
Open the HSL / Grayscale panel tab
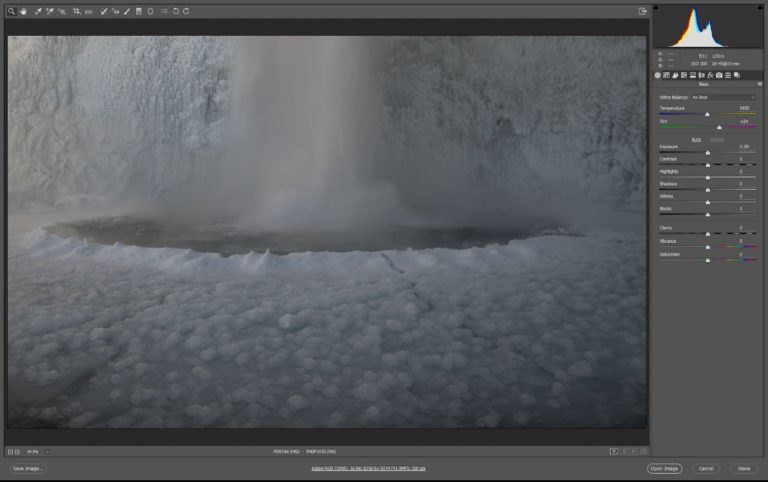[684, 75]
